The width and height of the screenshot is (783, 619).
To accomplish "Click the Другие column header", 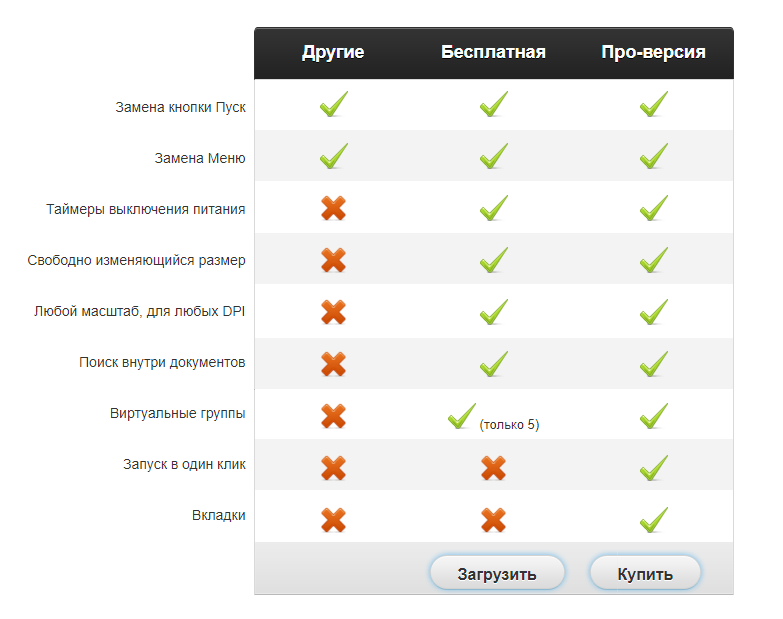I will pyautogui.click(x=333, y=52).
